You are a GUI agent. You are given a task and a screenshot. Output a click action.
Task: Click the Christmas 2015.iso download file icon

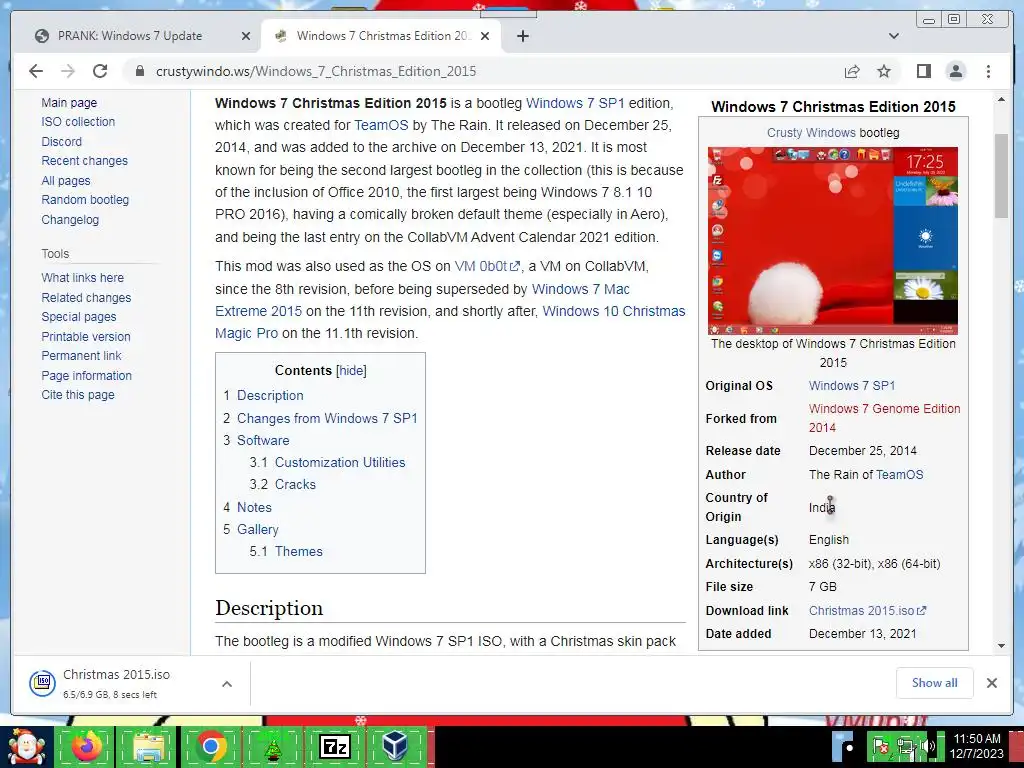pos(42,683)
